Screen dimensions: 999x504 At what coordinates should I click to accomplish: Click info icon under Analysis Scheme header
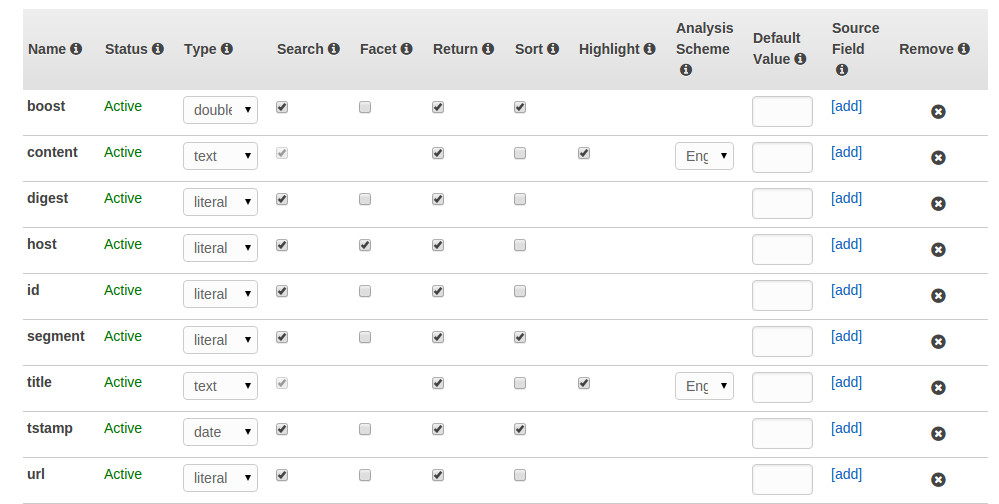686,70
